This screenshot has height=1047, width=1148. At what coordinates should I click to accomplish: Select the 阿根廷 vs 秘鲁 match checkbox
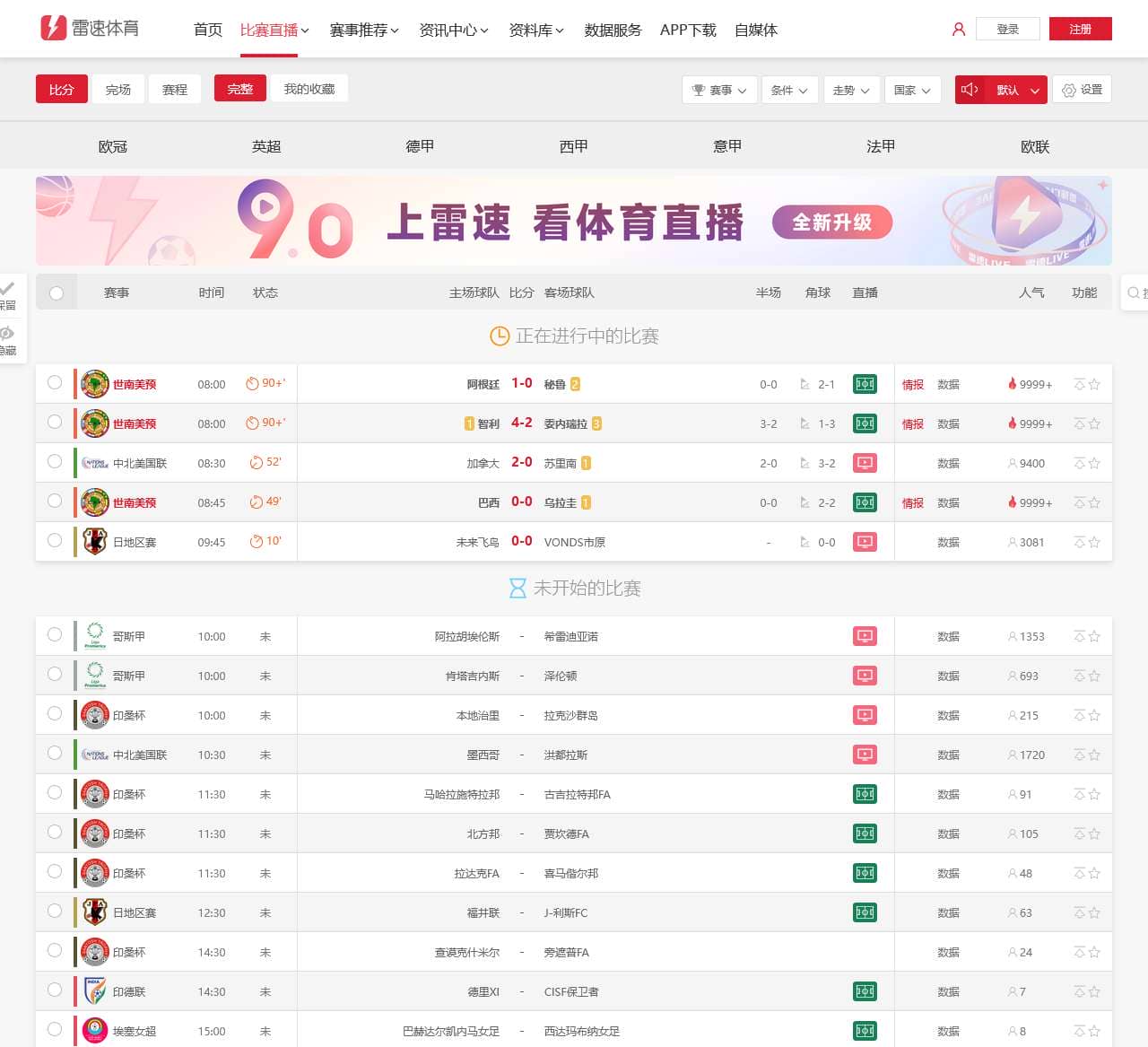coord(55,382)
